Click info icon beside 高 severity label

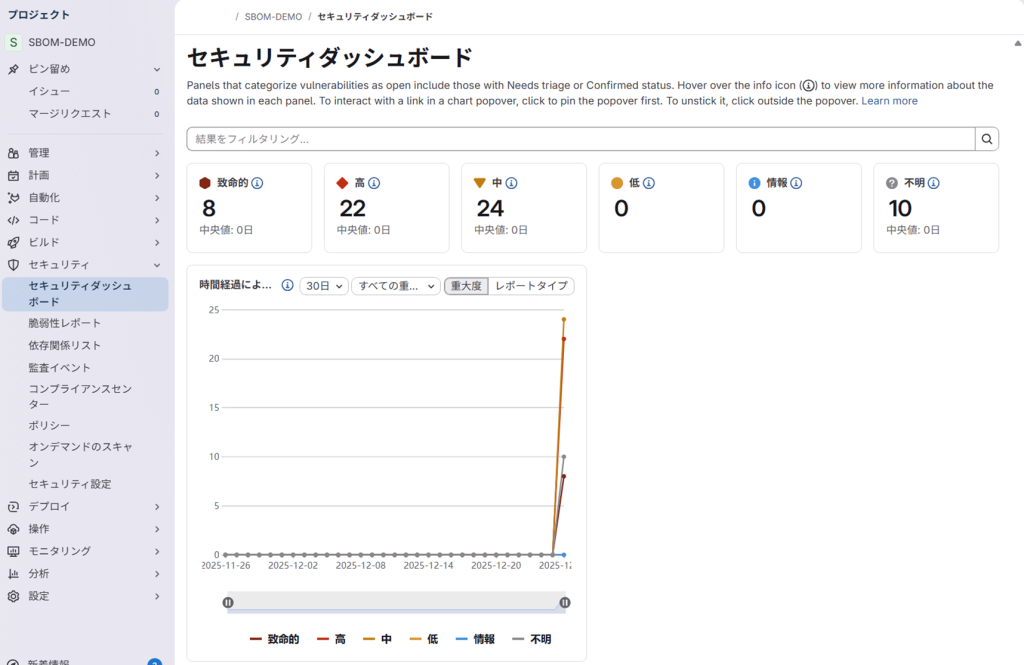click(x=374, y=183)
